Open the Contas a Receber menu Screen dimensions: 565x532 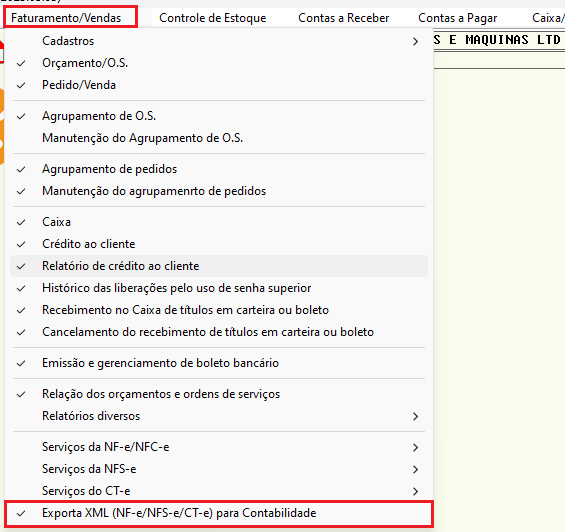pyautogui.click(x=344, y=18)
